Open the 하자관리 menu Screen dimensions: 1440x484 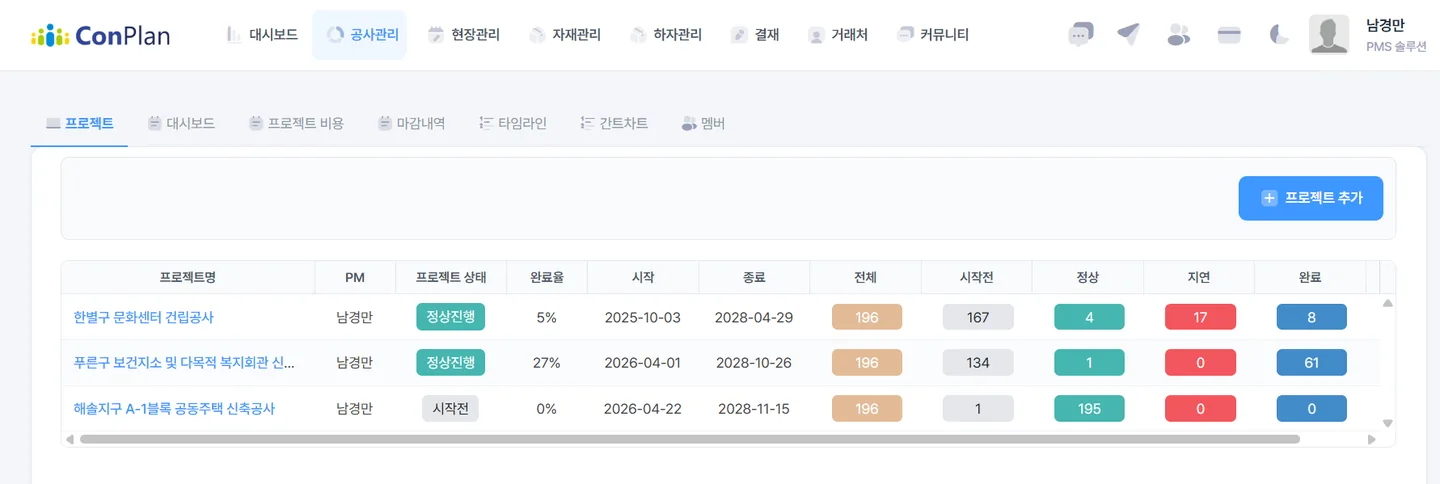[666, 35]
